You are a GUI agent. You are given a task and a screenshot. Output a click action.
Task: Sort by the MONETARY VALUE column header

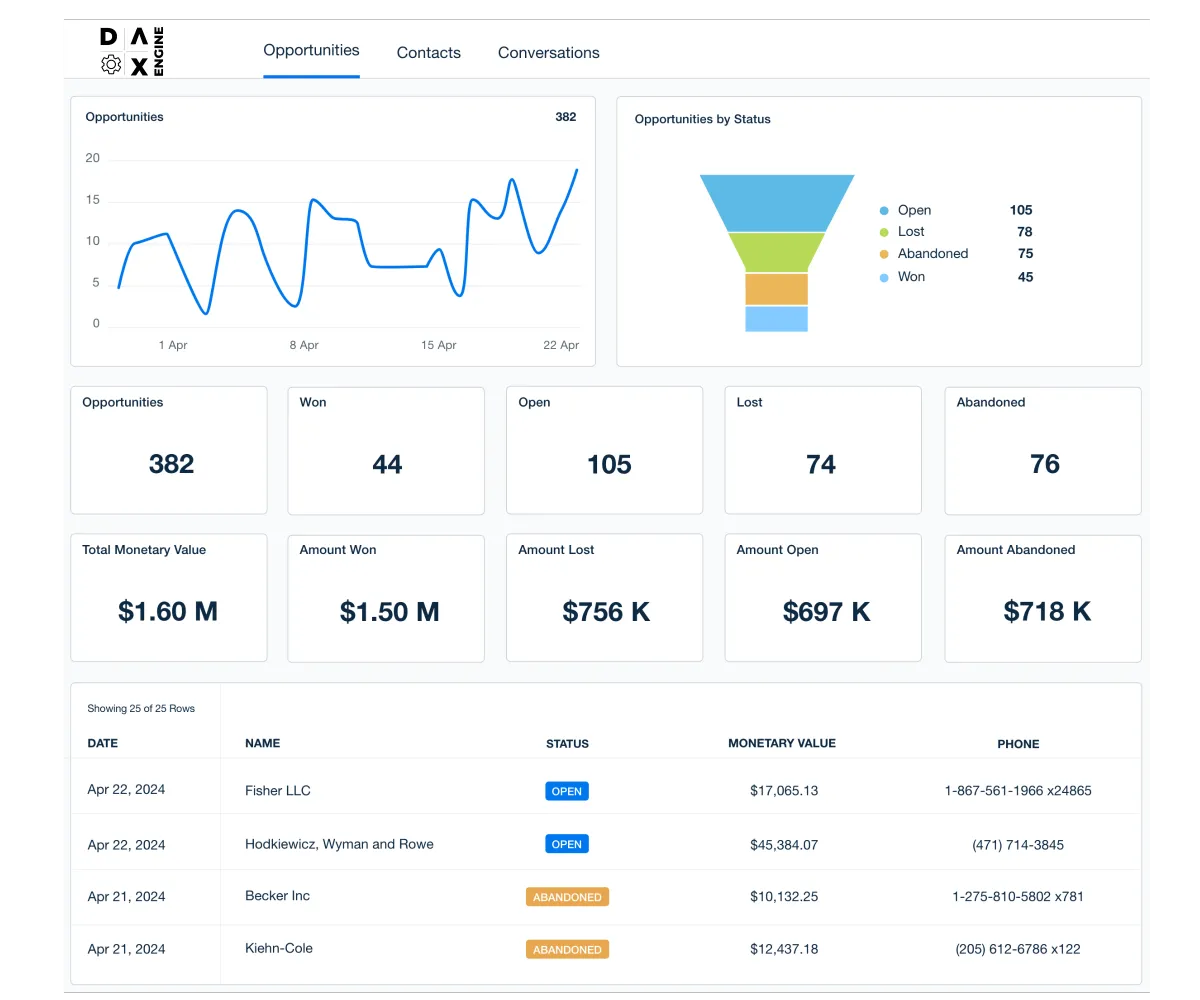(x=782, y=743)
